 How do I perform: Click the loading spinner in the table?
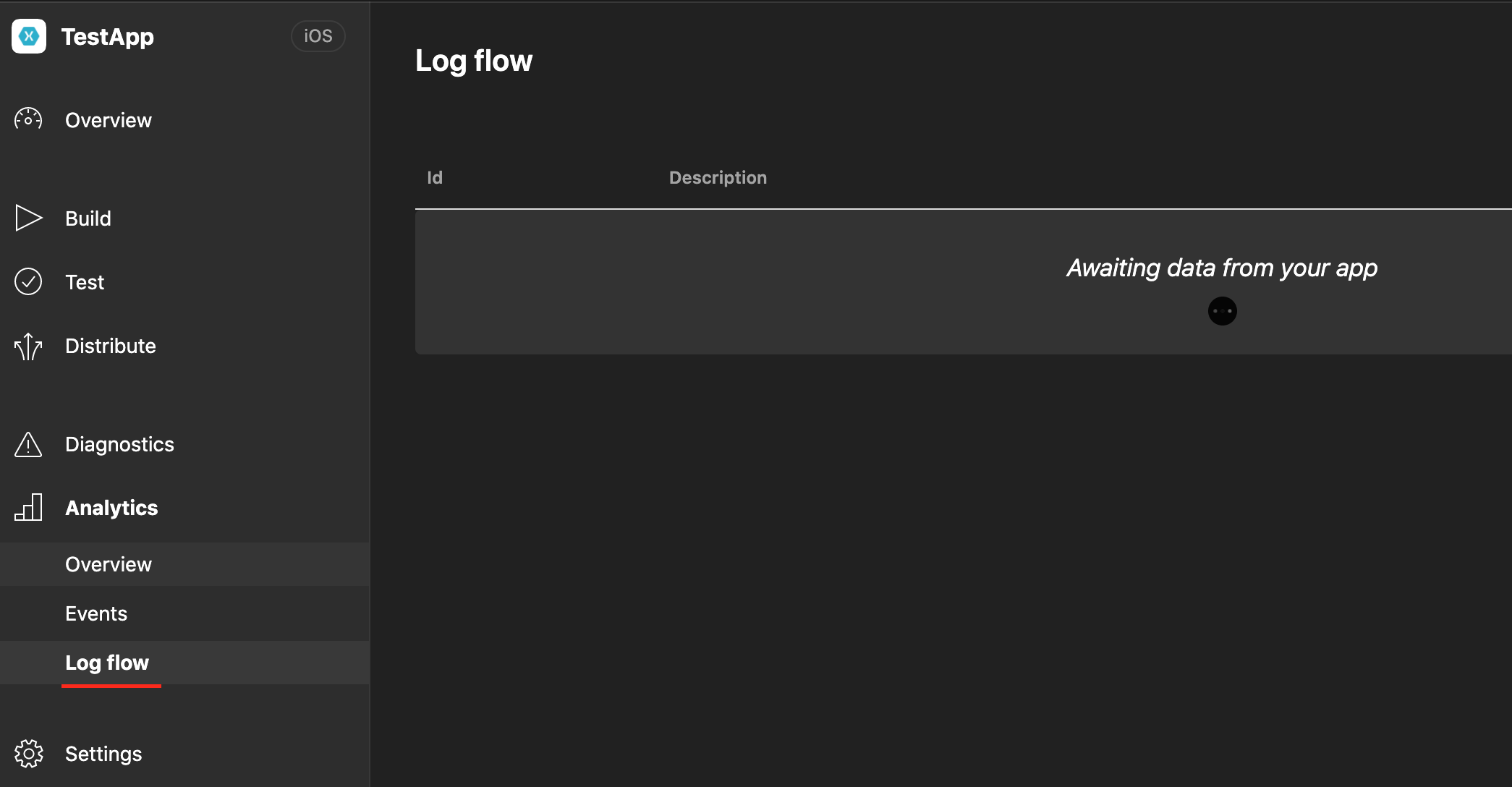[x=1222, y=310]
